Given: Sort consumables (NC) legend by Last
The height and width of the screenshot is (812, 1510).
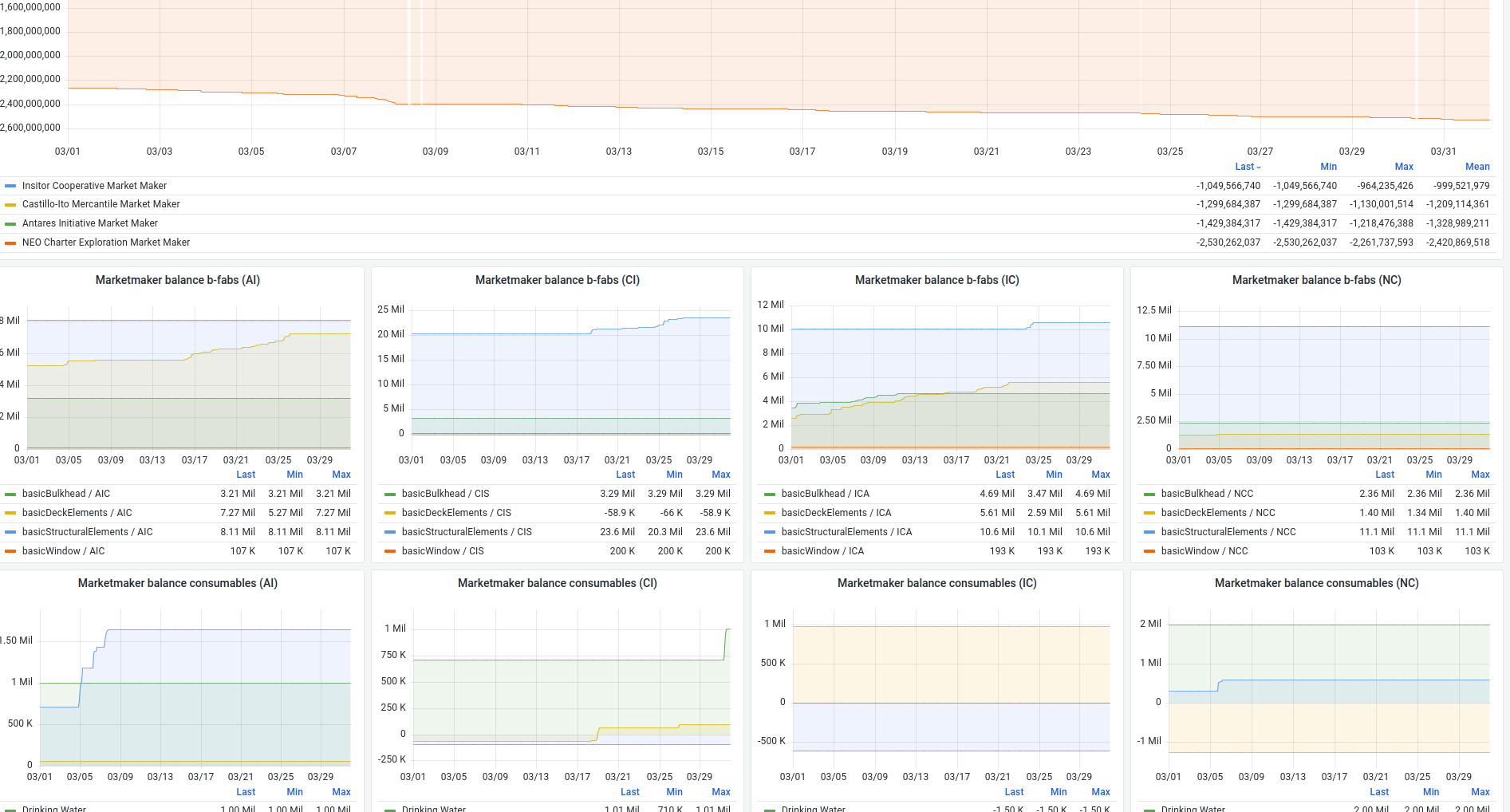Looking at the screenshot, I should (x=1379, y=792).
